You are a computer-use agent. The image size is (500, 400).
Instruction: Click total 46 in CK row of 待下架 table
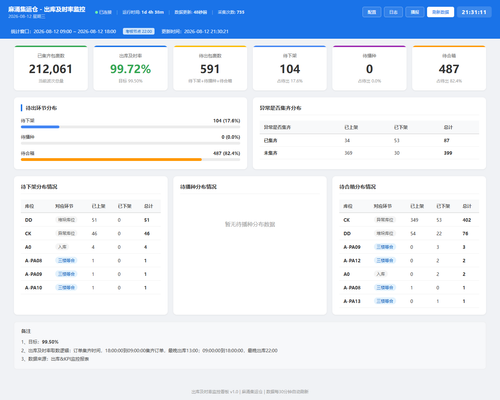point(147,234)
